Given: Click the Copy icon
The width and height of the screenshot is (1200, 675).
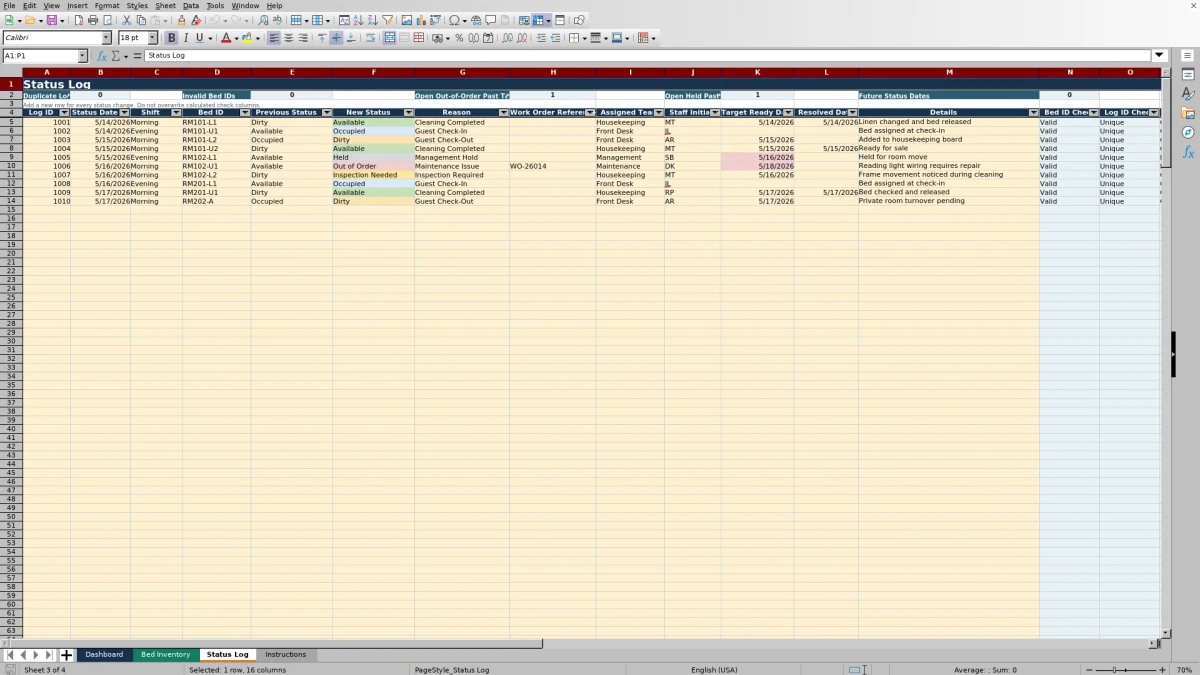Looking at the screenshot, I should coord(141,20).
